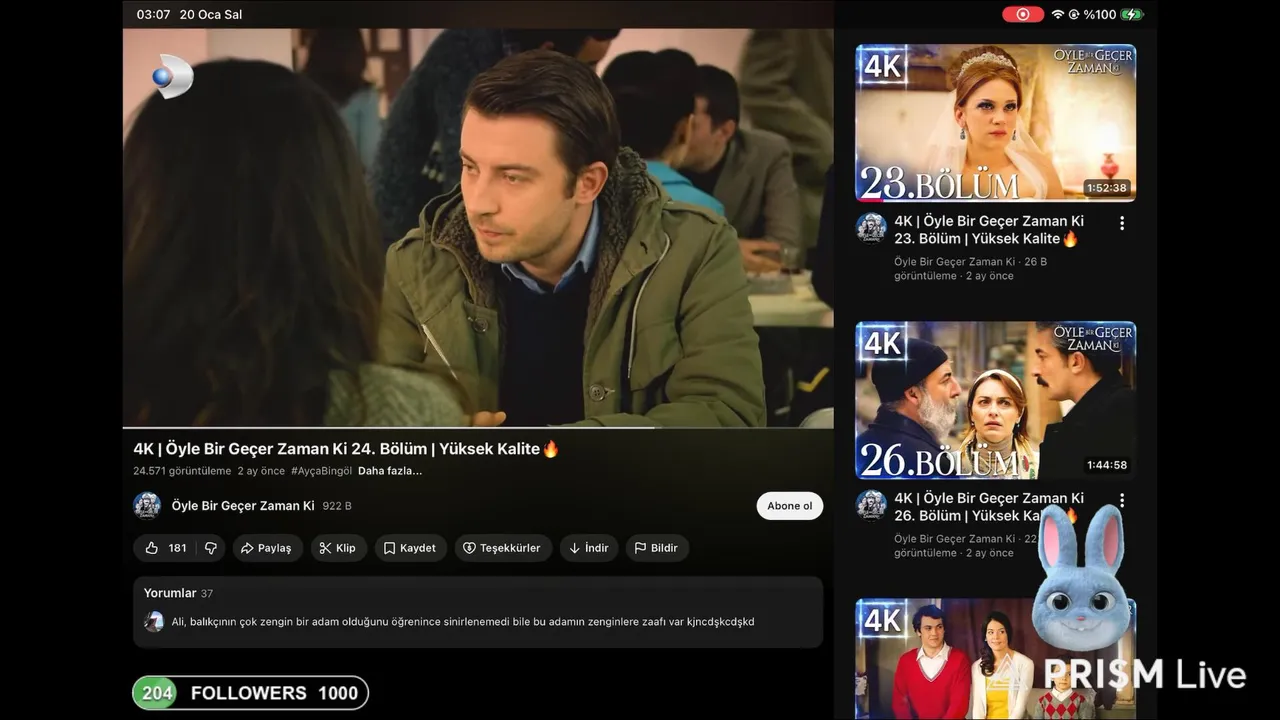Tap the screen recording indicator in status bar
The width and height of the screenshot is (1280, 720).
coord(1023,14)
